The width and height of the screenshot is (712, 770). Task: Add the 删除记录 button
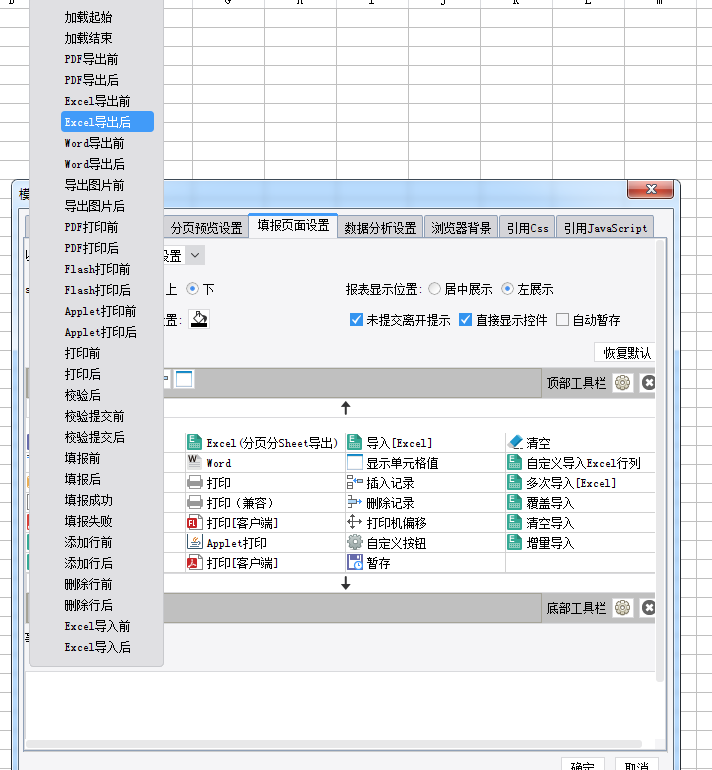point(381,503)
